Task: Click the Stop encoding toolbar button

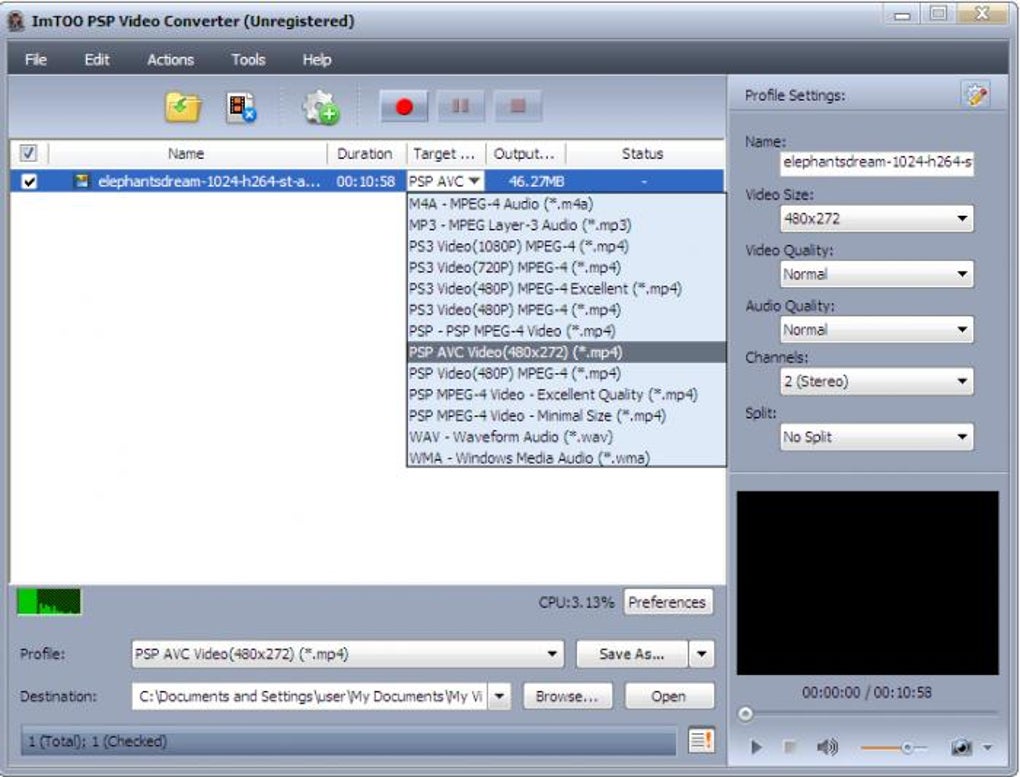Action: 518,106
